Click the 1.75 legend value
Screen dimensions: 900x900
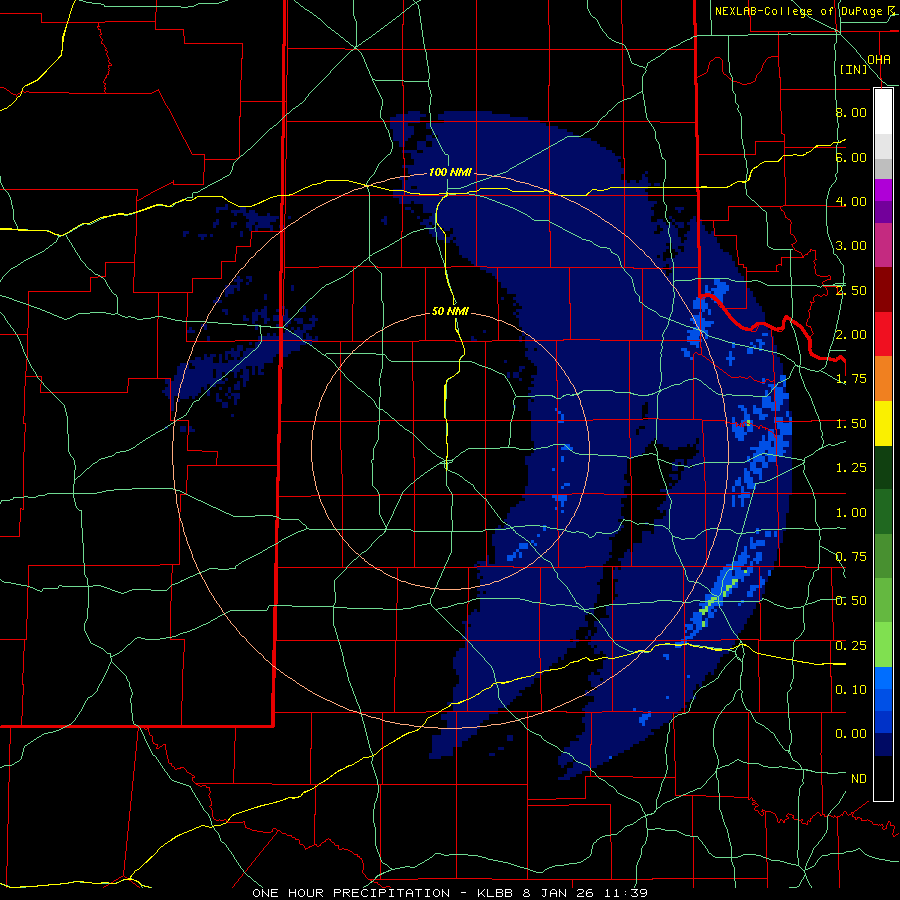pyautogui.click(x=851, y=379)
